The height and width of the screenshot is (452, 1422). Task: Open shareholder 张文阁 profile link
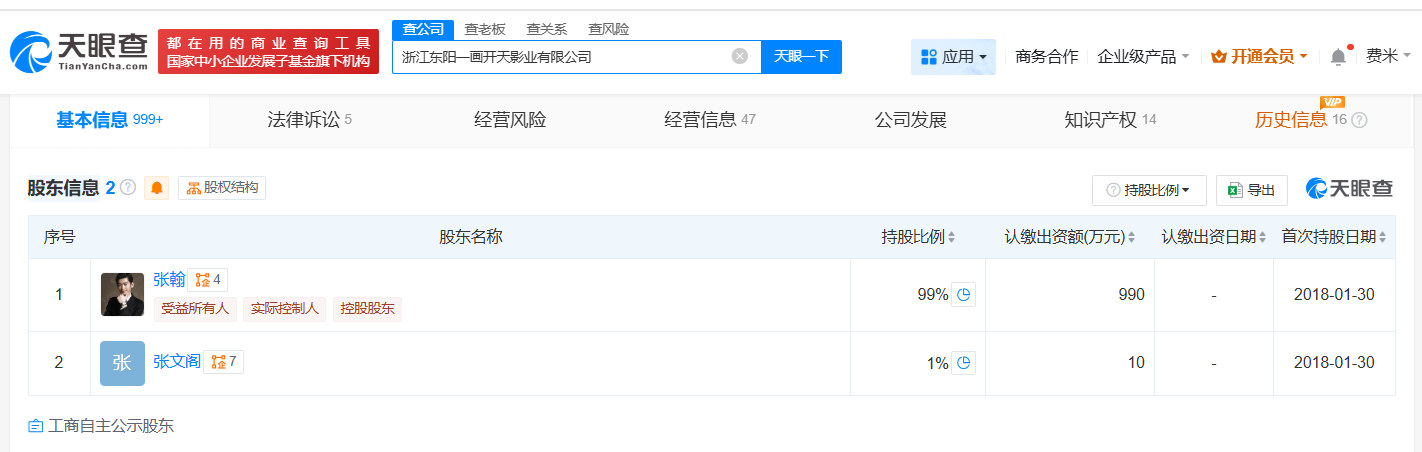pyautogui.click(x=177, y=362)
